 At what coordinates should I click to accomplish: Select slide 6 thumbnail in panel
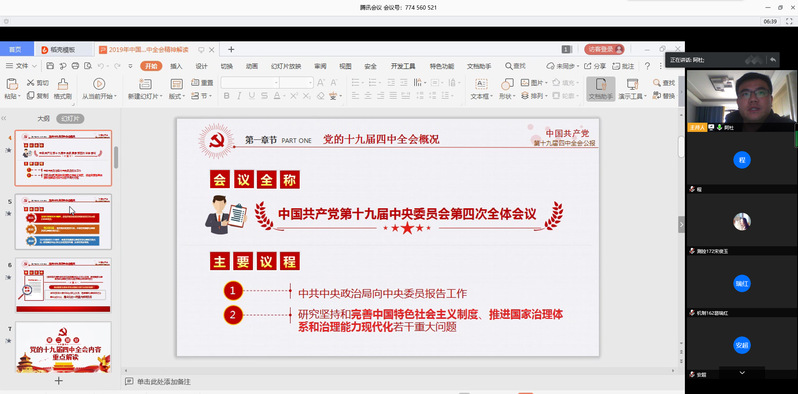coord(63,285)
